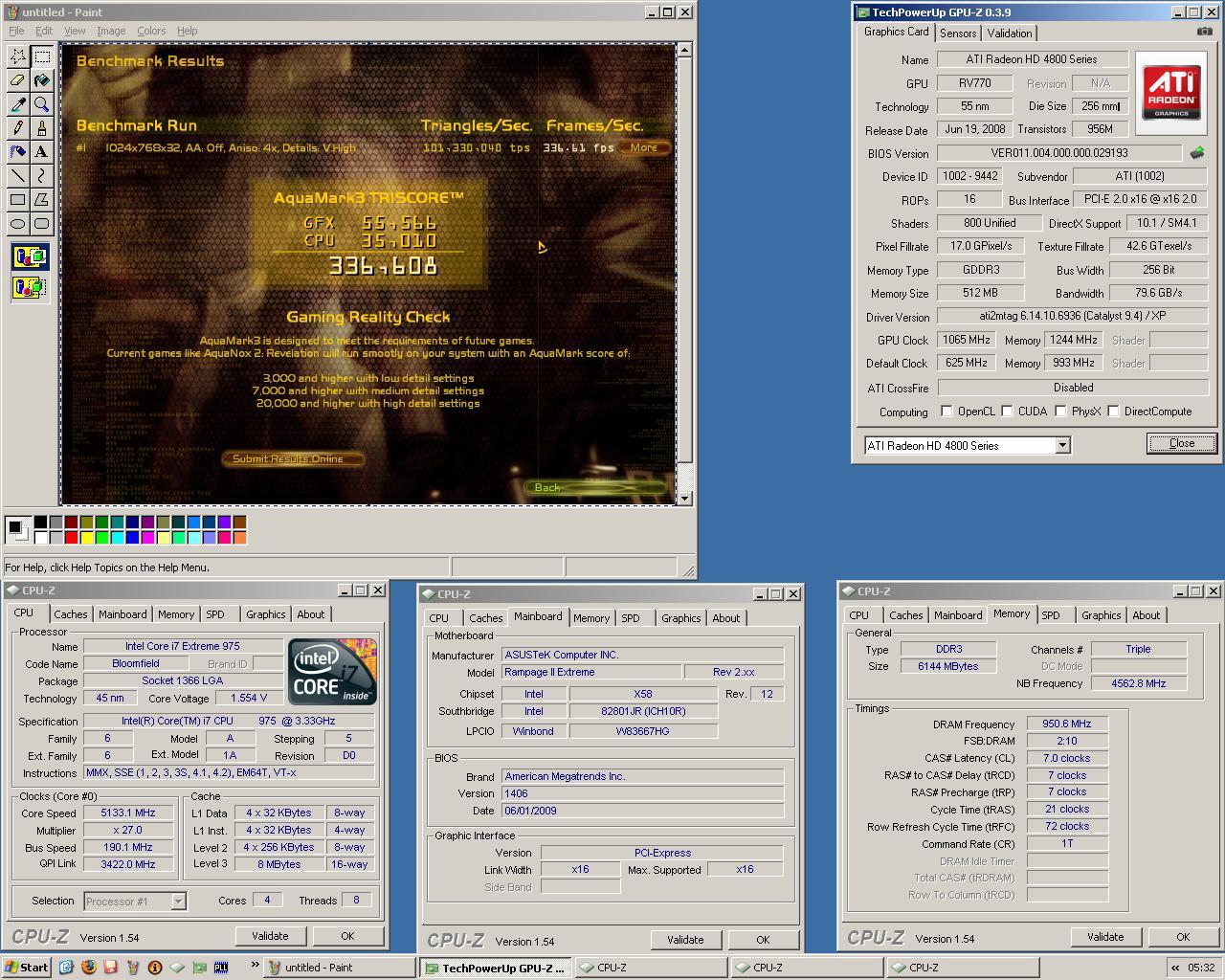Click the taskbar clock showing 05:32

(x=1201, y=968)
